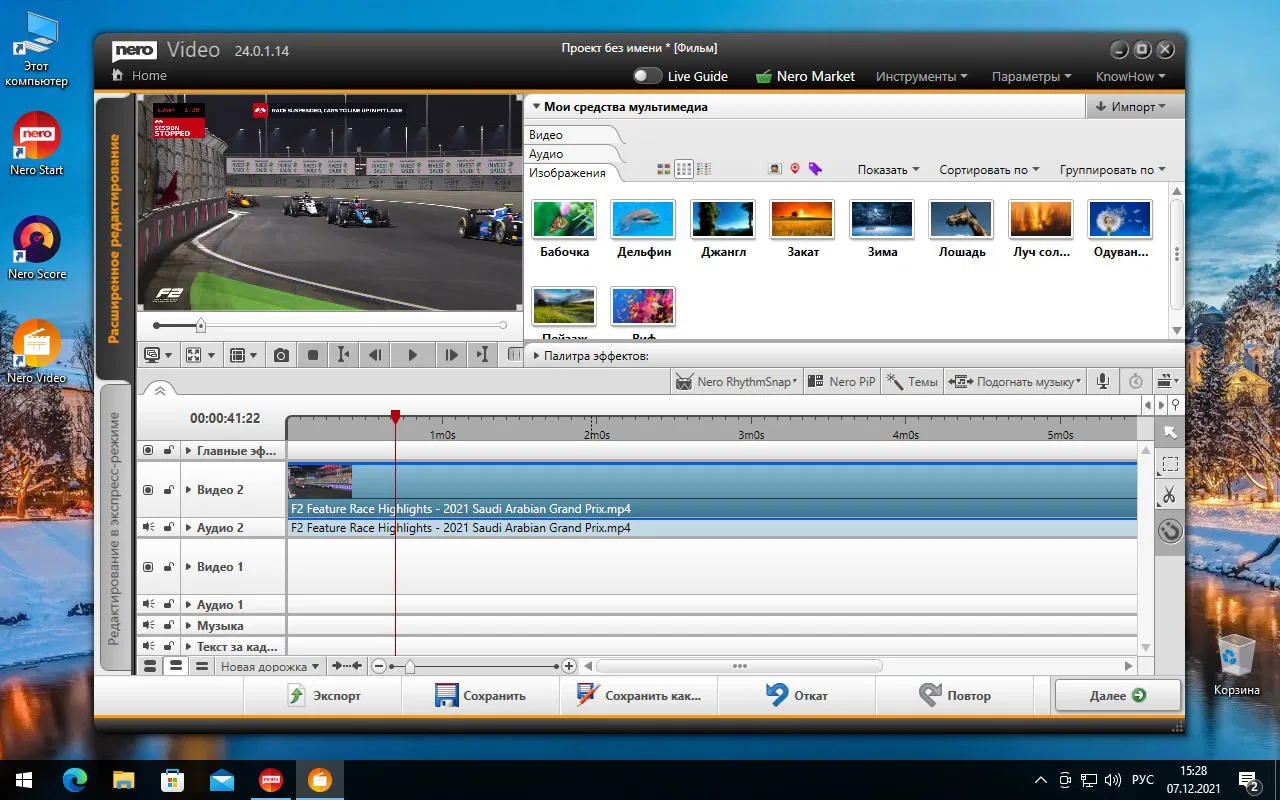Toggle the Live Guide switch
The width and height of the screenshot is (1280, 800).
(647, 76)
